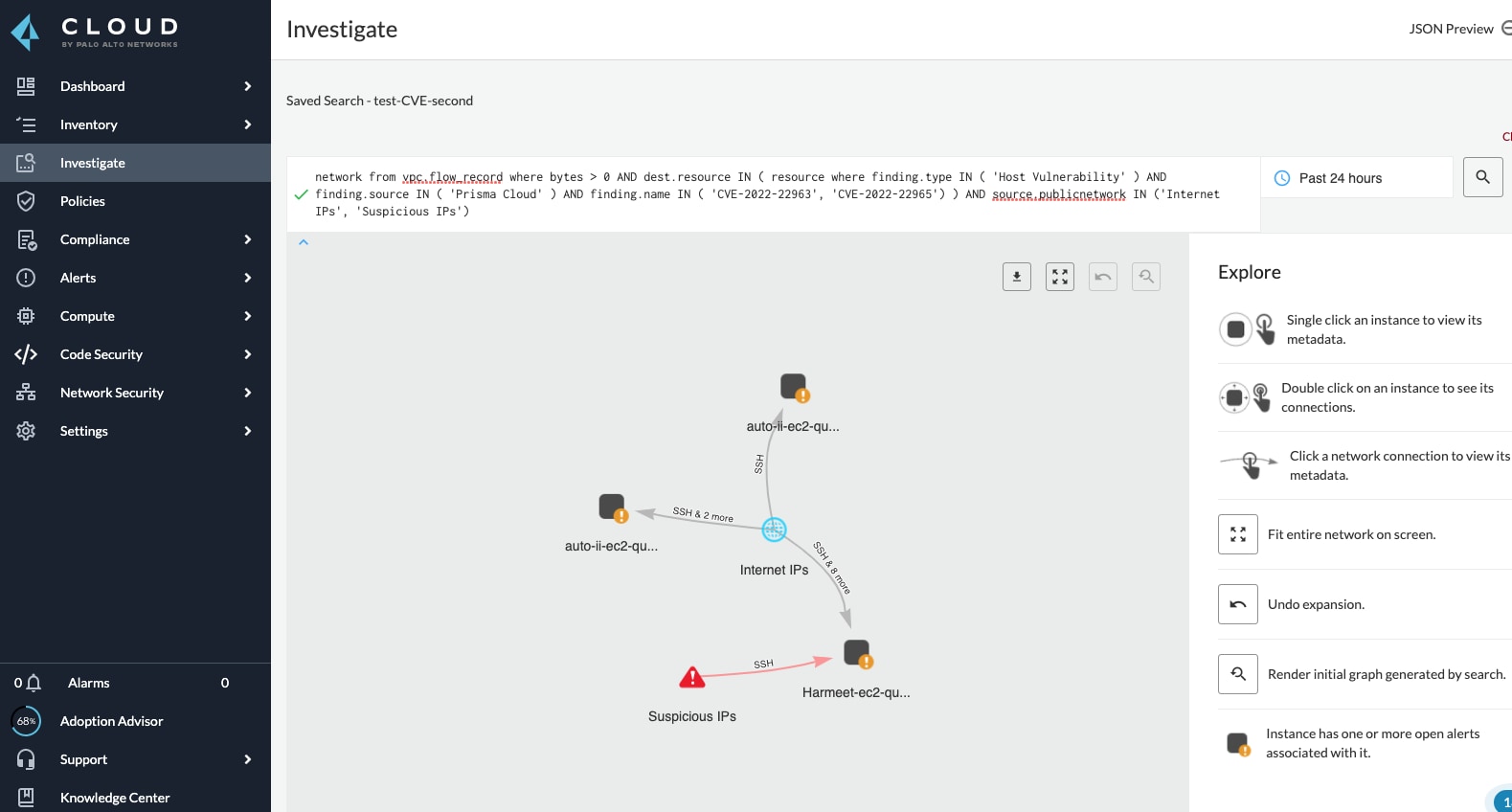Click the Alerts exclamation icon
Viewport: 1512px width, 812px height.
click(26, 278)
